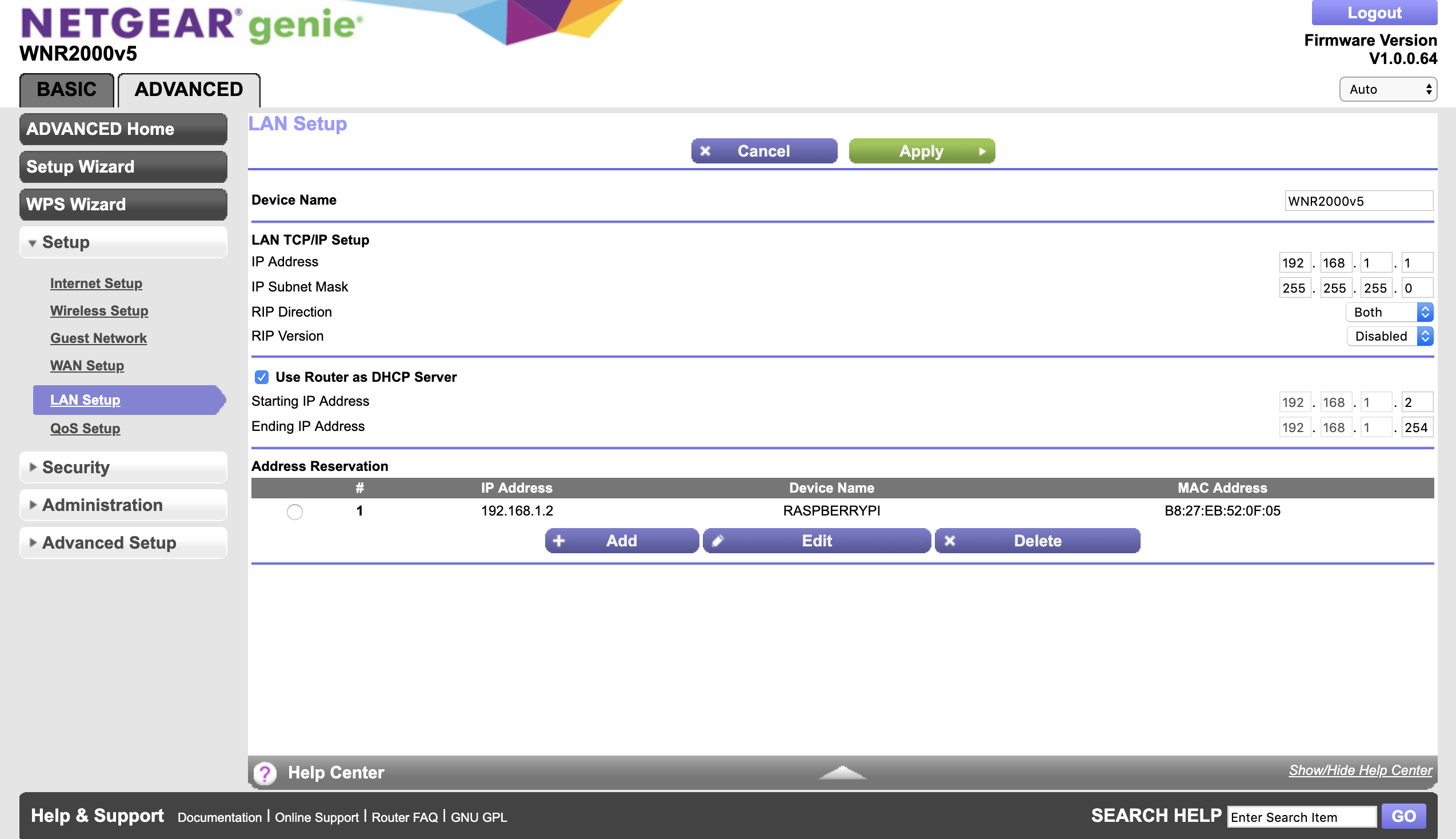Viewport: 1456px width, 839px height.
Task: Click the NETGEAR genie logo
Action: 192,24
